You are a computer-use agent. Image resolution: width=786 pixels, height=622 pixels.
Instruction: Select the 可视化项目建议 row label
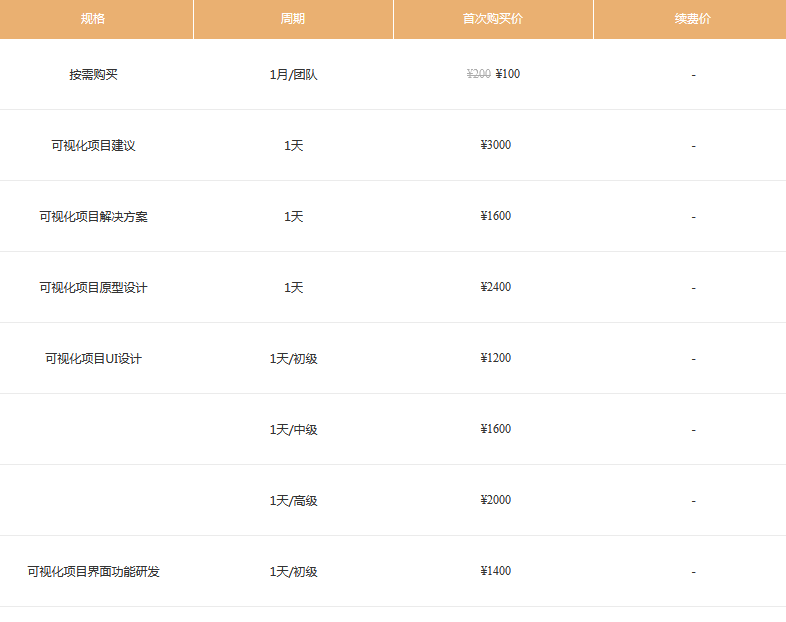coord(93,145)
